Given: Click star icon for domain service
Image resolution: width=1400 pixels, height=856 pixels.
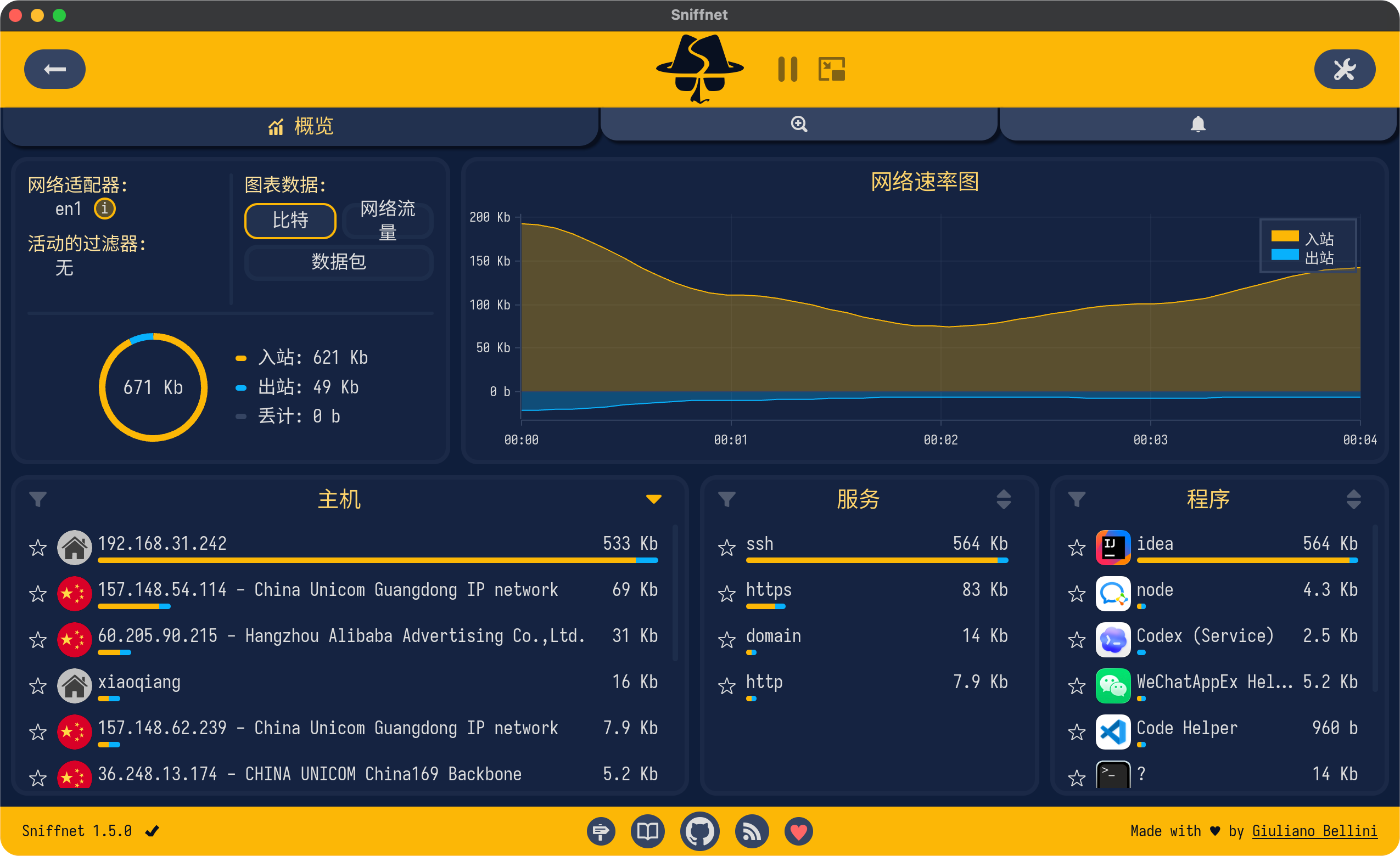Looking at the screenshot, I should click(727, 640).
